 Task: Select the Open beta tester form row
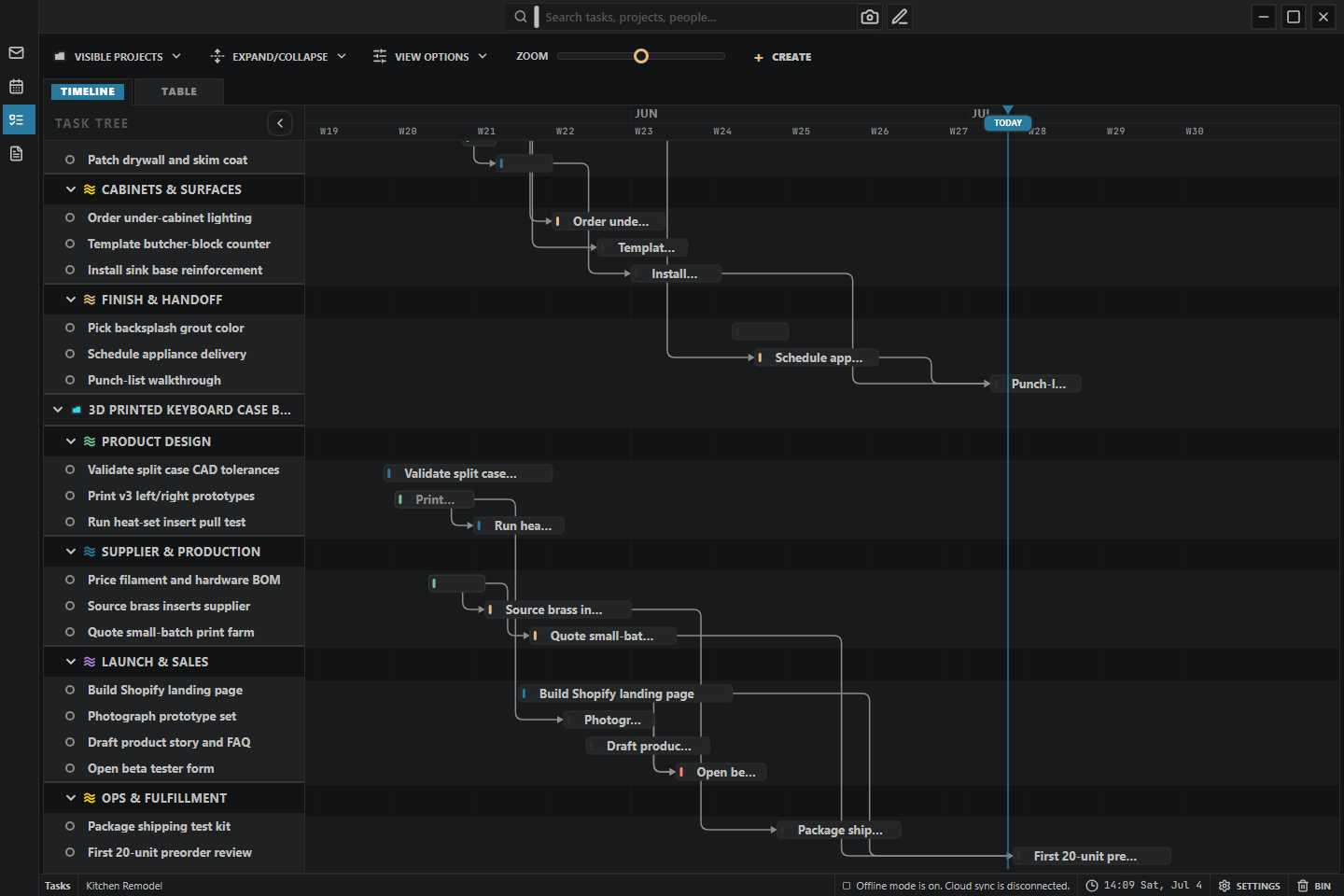pyautogui.click(x=175, y=768)
